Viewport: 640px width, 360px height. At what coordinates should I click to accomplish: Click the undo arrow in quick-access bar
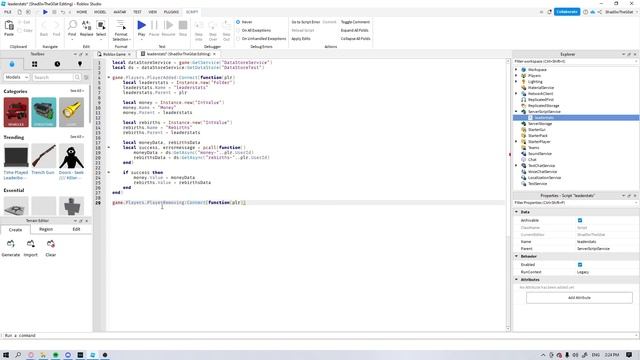point(63,12)
